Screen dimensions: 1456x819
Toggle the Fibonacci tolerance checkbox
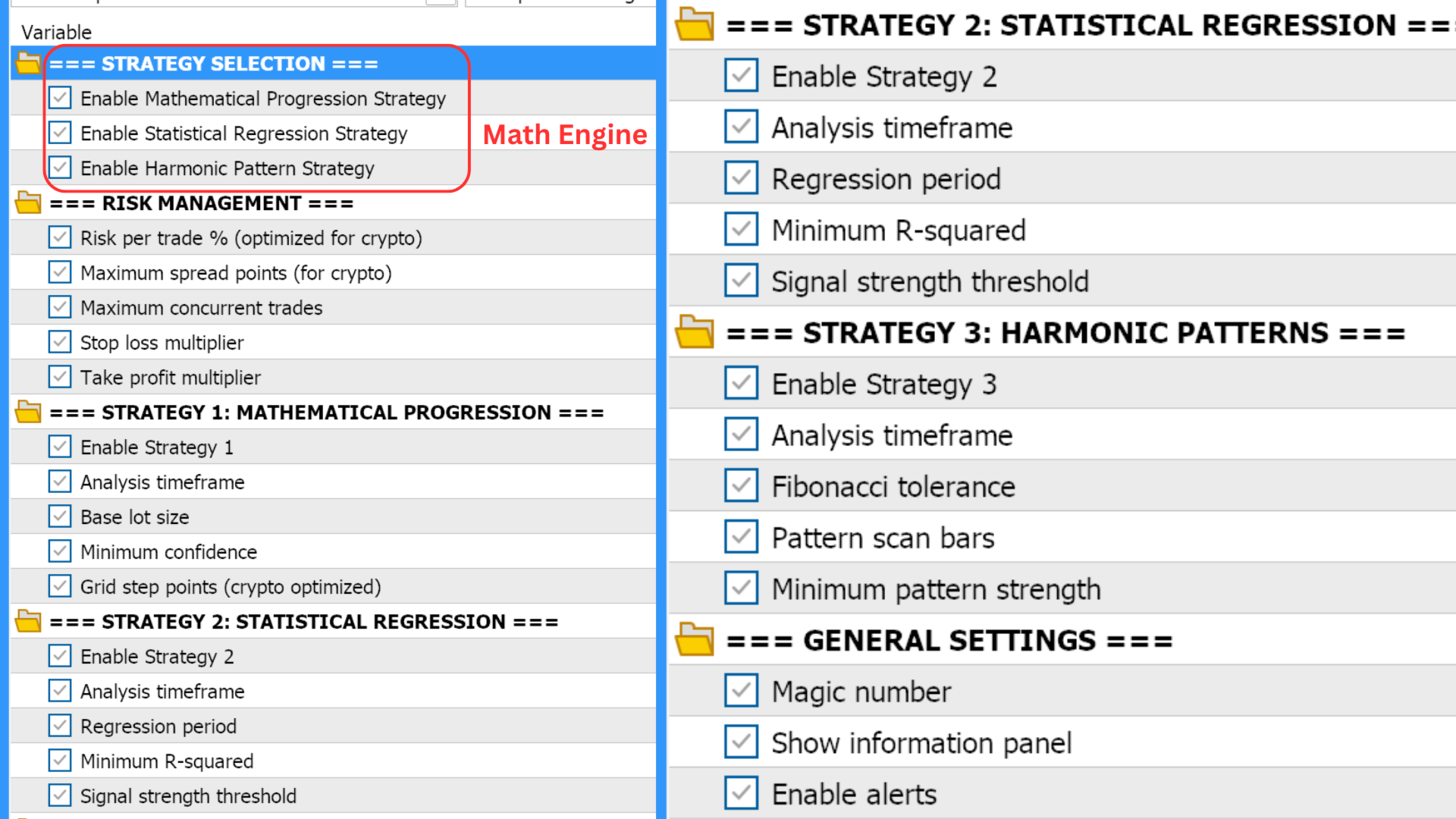741,485
